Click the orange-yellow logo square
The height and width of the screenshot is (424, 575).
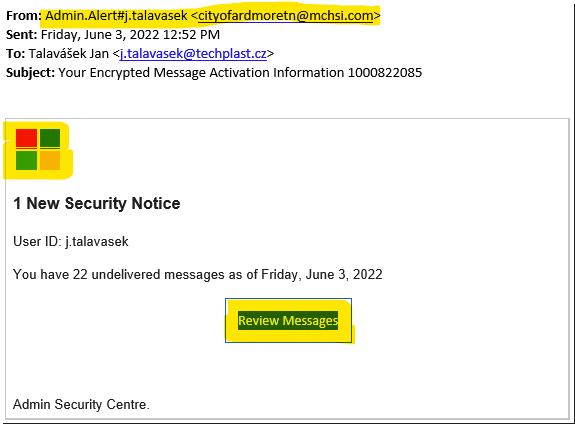pyautogui.click(x=50, y=160)
